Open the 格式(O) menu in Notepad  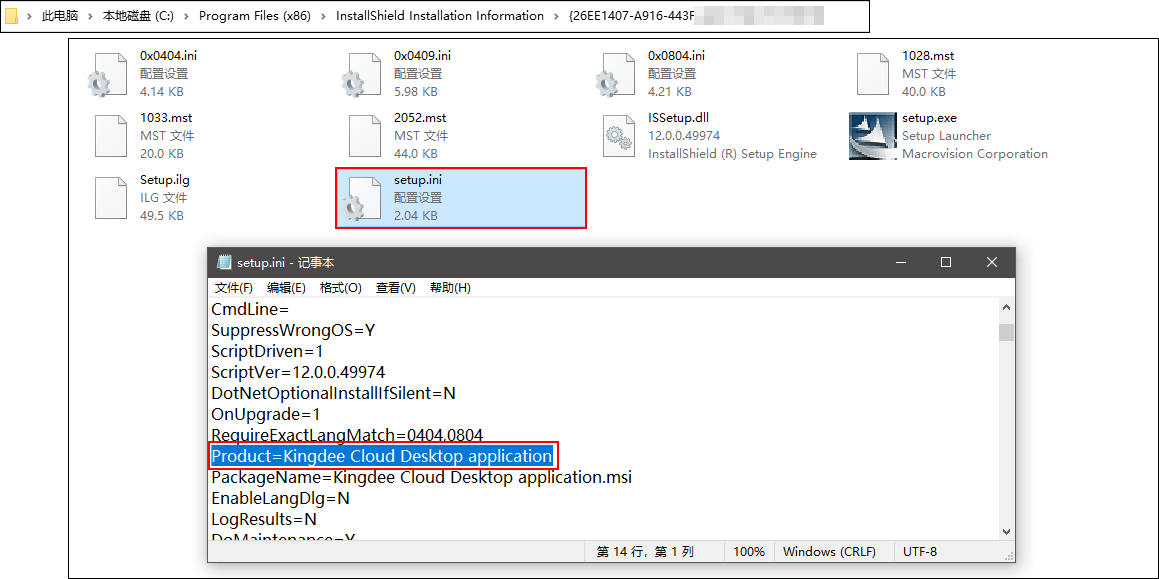(x=341, y=288)
